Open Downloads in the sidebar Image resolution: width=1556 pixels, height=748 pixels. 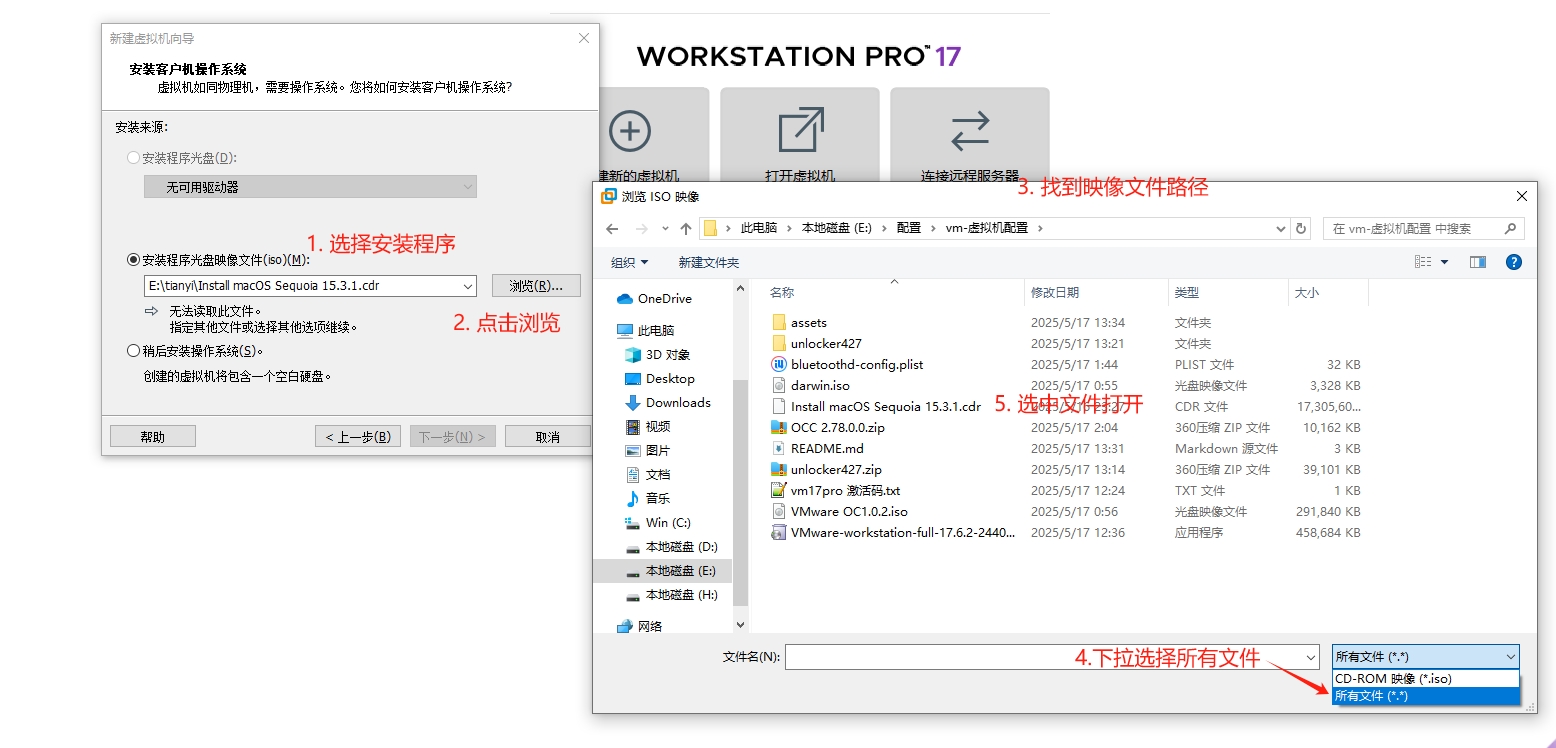point(667,402)
